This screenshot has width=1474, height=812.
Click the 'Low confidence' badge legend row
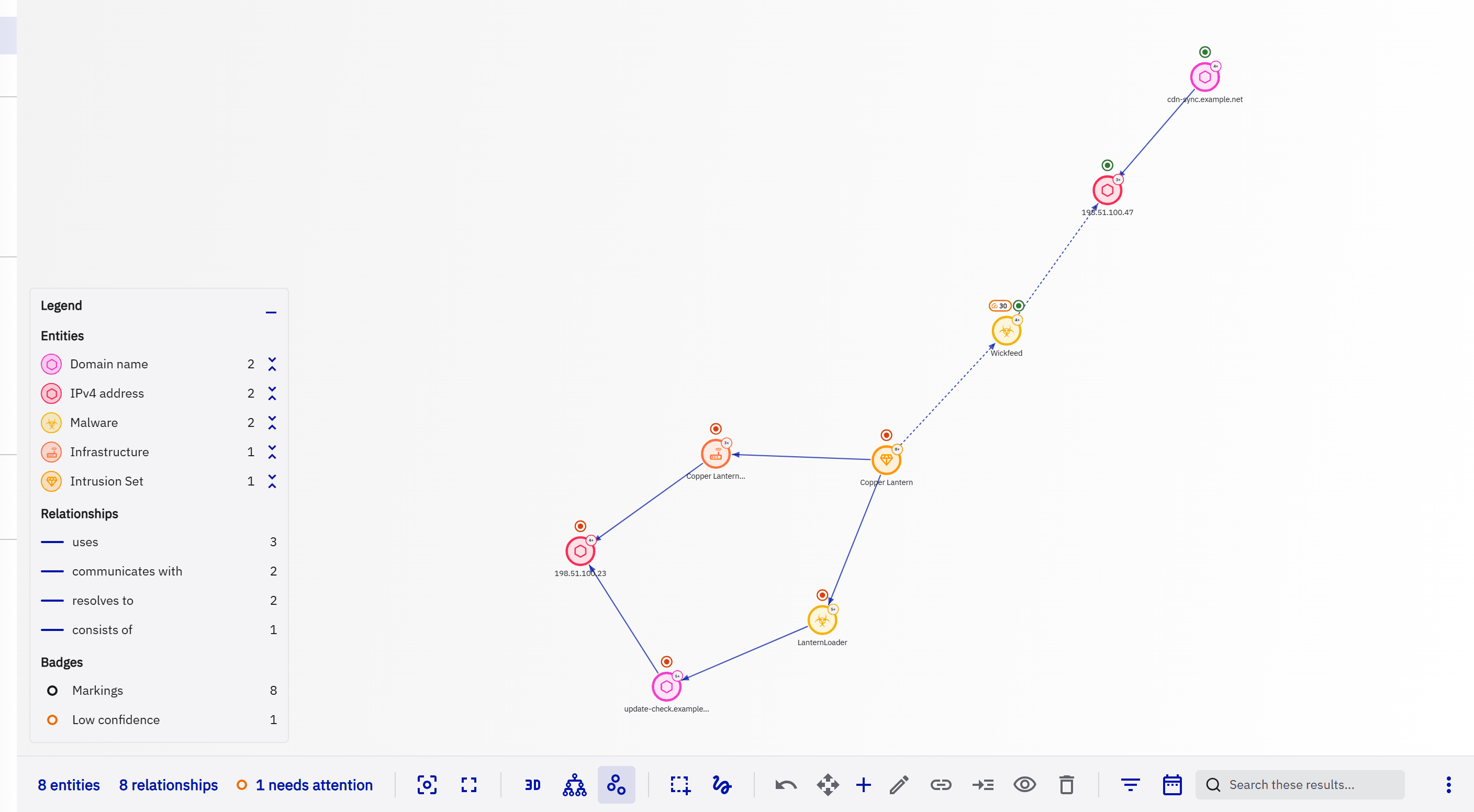coord(159,720)
